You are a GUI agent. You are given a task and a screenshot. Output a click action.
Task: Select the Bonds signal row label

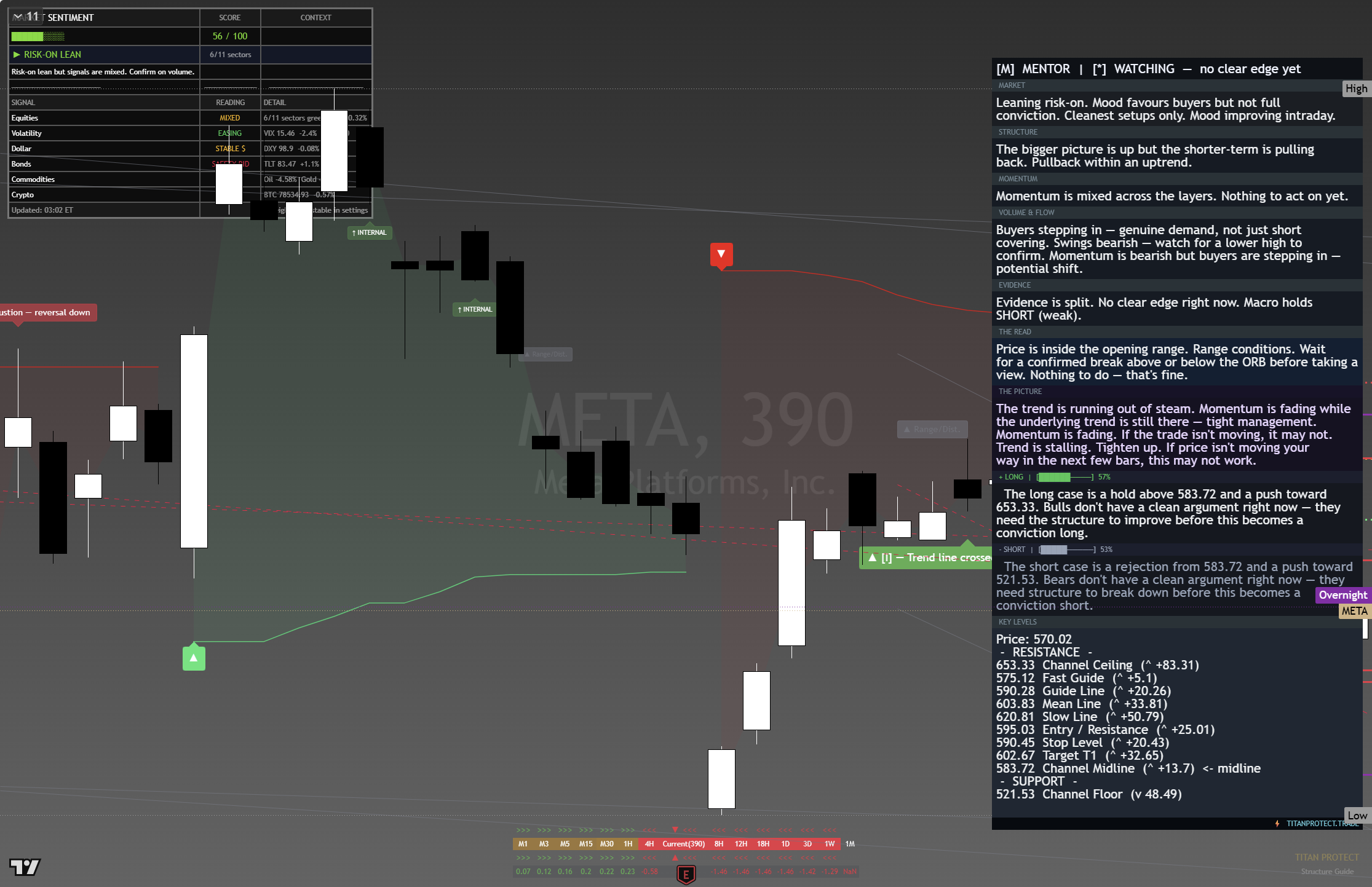pos(21,164)
